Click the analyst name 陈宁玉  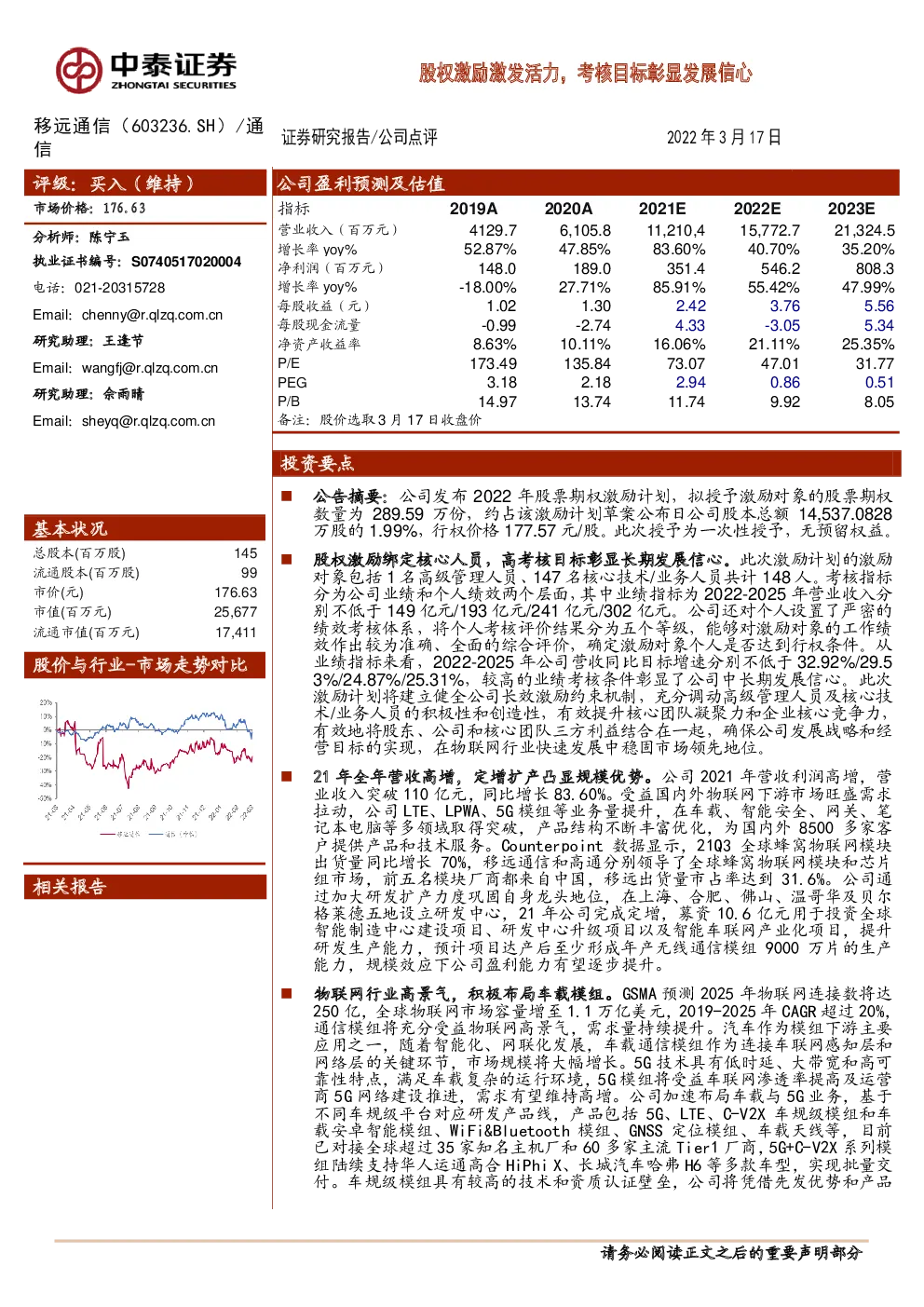point(110,237)
